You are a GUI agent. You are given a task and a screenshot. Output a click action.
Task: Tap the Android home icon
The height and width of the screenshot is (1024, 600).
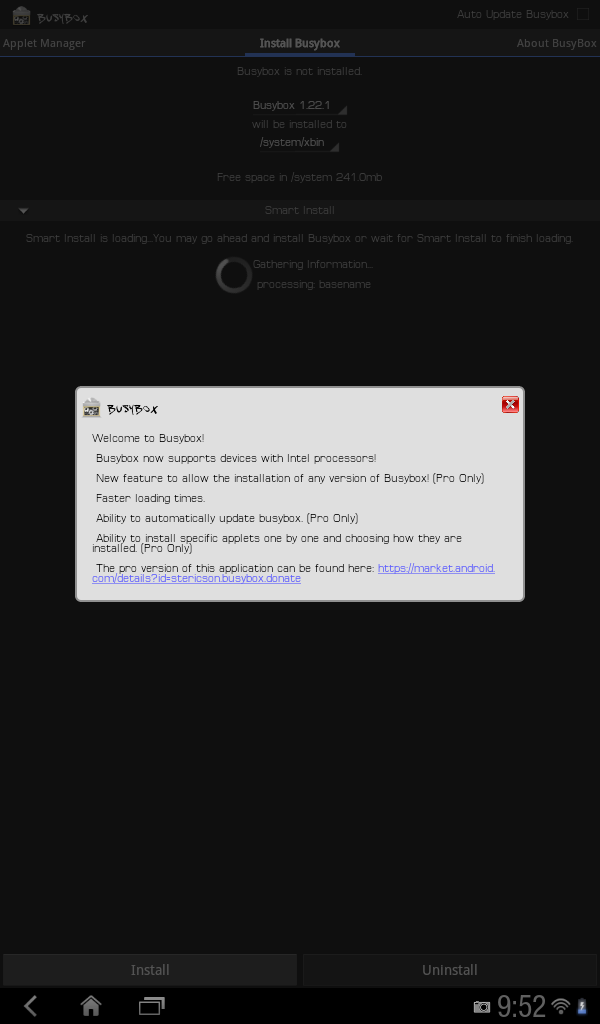(91, 1006)
